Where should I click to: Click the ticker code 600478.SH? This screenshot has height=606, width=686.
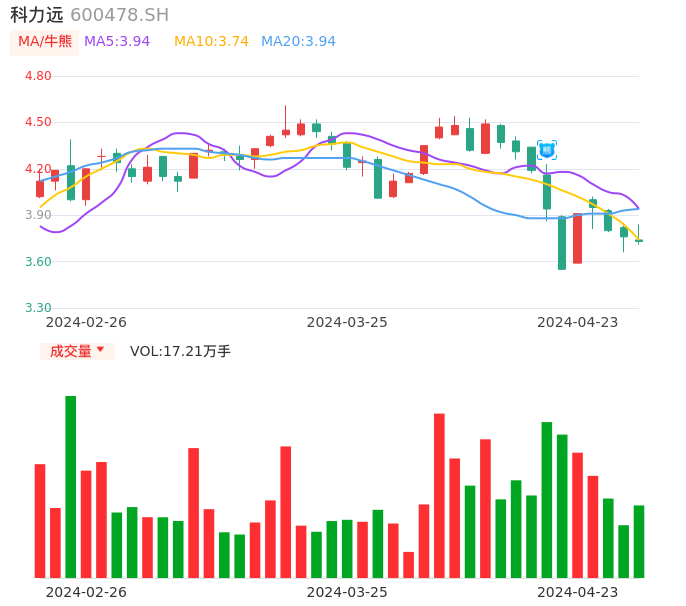pyautogui.click(x=119, y=15)
